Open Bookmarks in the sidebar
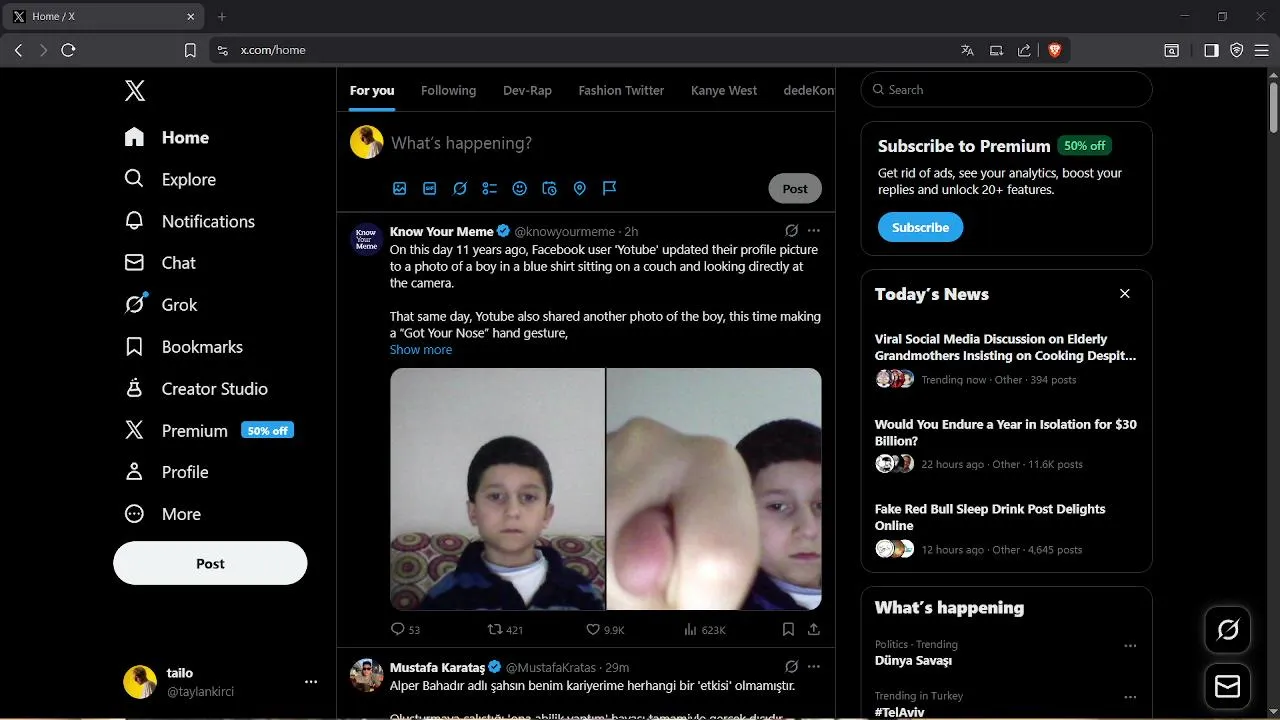 coord(183,347)
